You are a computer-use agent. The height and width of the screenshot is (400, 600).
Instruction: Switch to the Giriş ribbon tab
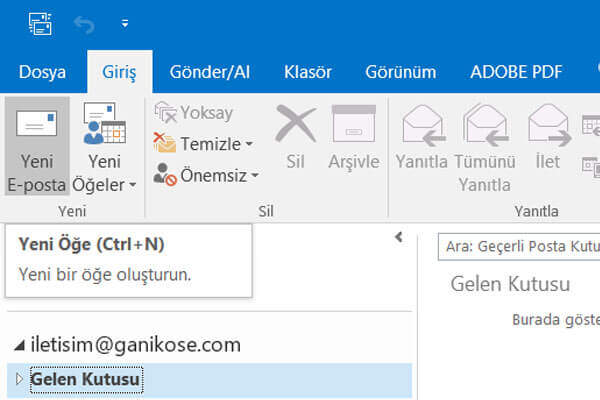[x=119, y=72]
